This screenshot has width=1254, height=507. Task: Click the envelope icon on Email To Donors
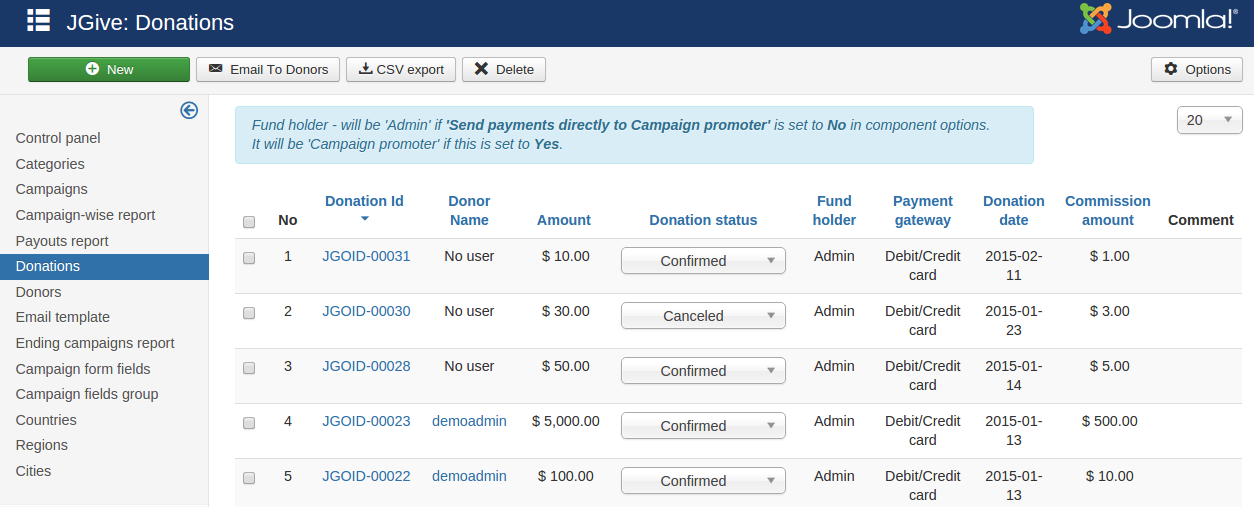pos(215,69)
